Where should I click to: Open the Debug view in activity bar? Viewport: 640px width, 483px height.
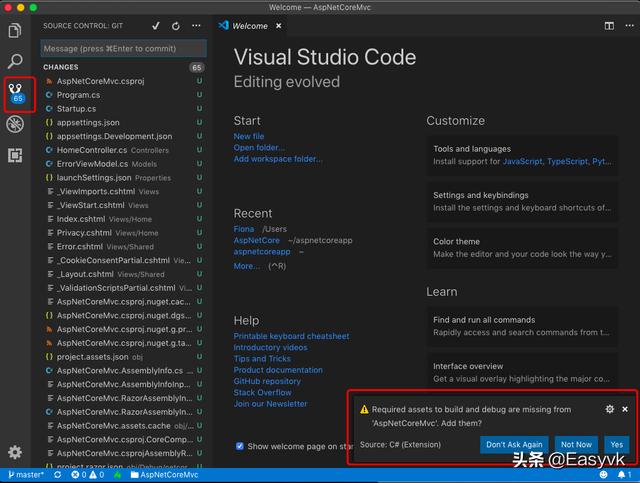[x=15, y=124]
